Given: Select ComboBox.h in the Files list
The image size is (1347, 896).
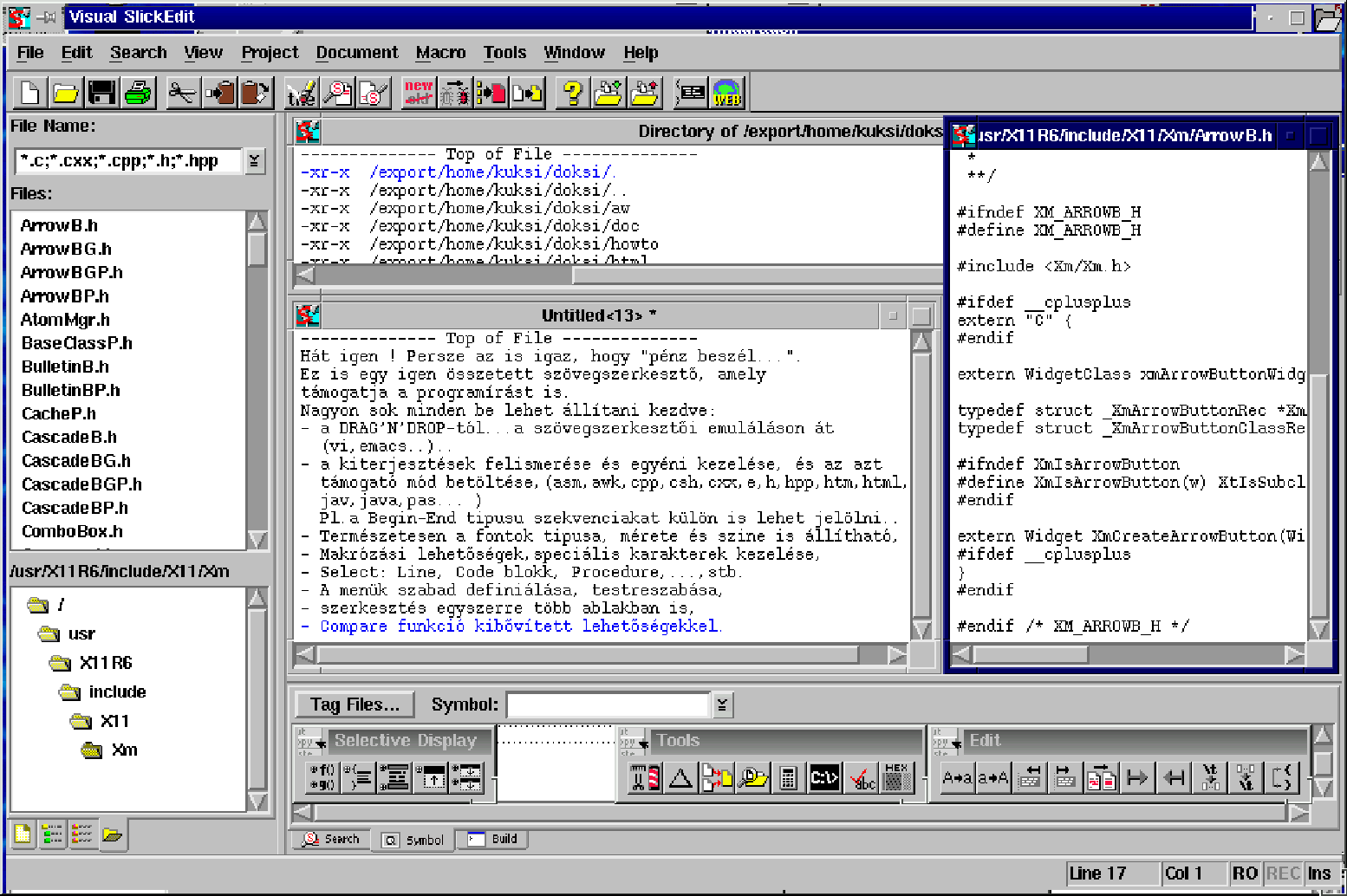Looking at the screenshot, I should (x=72, y=531).
